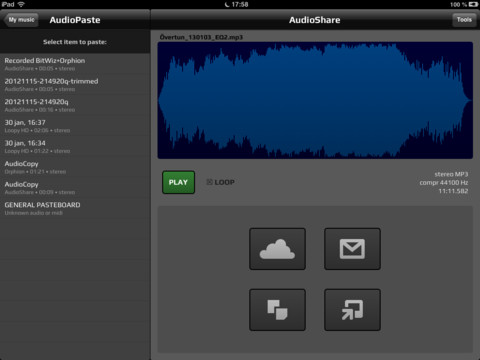Open the file in another app via the arrow icon
The image size is (480, 360).
pyautogui.click(x=352, y=310)
